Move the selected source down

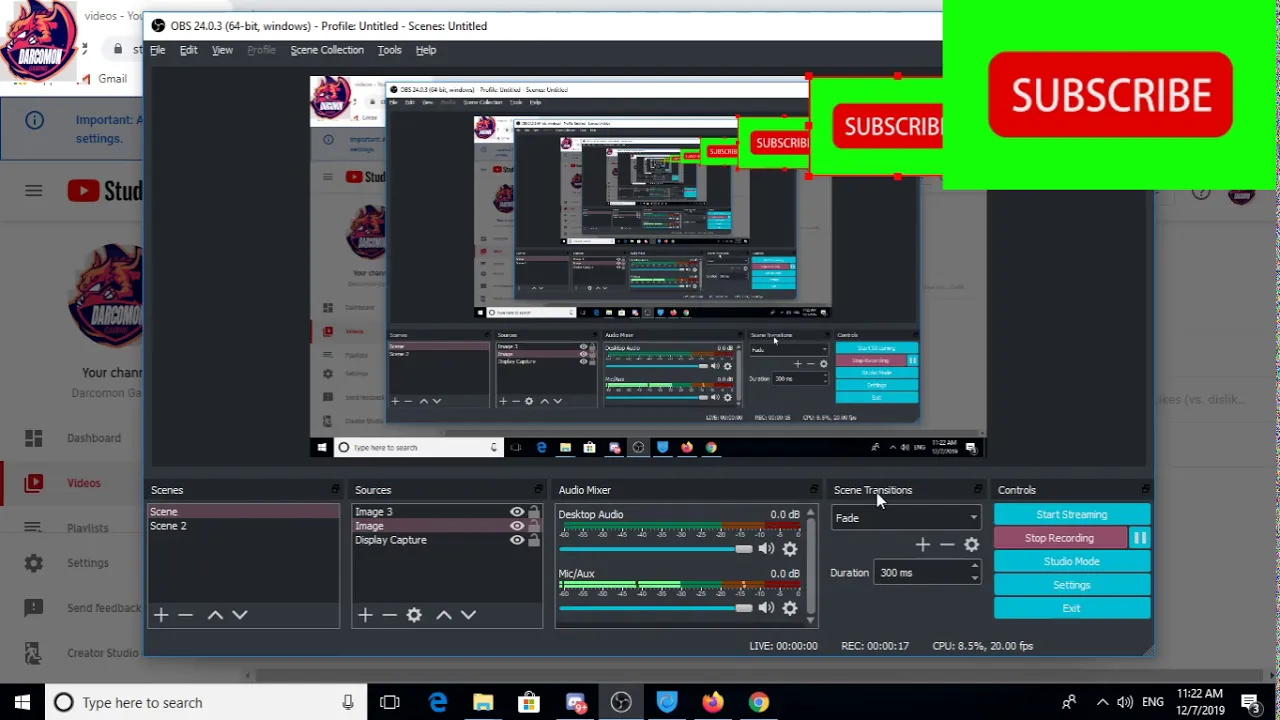(x=468, y=615)
